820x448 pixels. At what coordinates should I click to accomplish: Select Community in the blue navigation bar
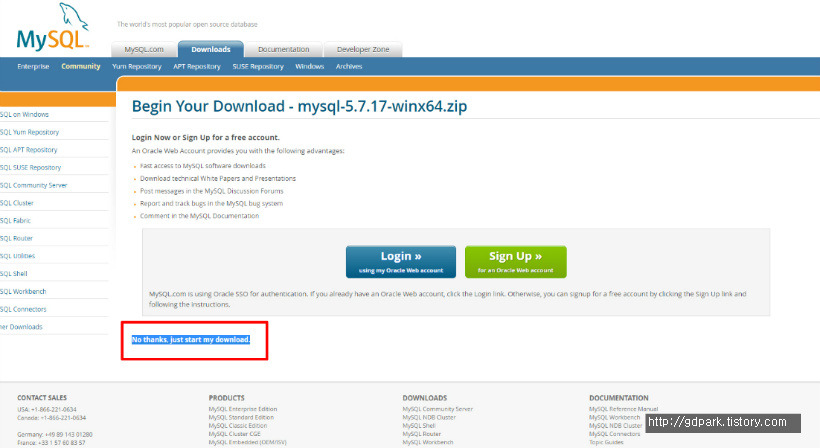81,66
